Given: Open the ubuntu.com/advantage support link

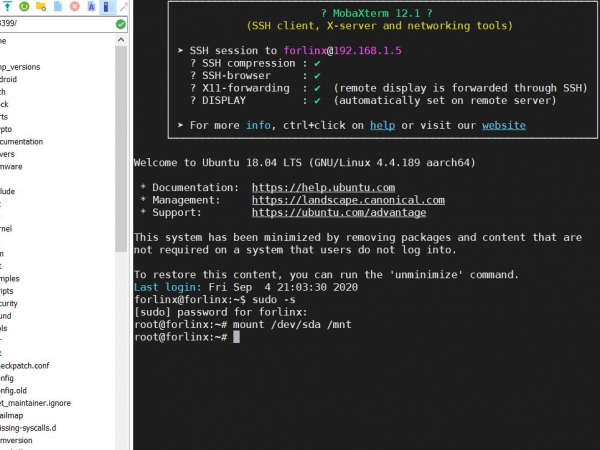Looking at the screenshot, I should [338, 213].
